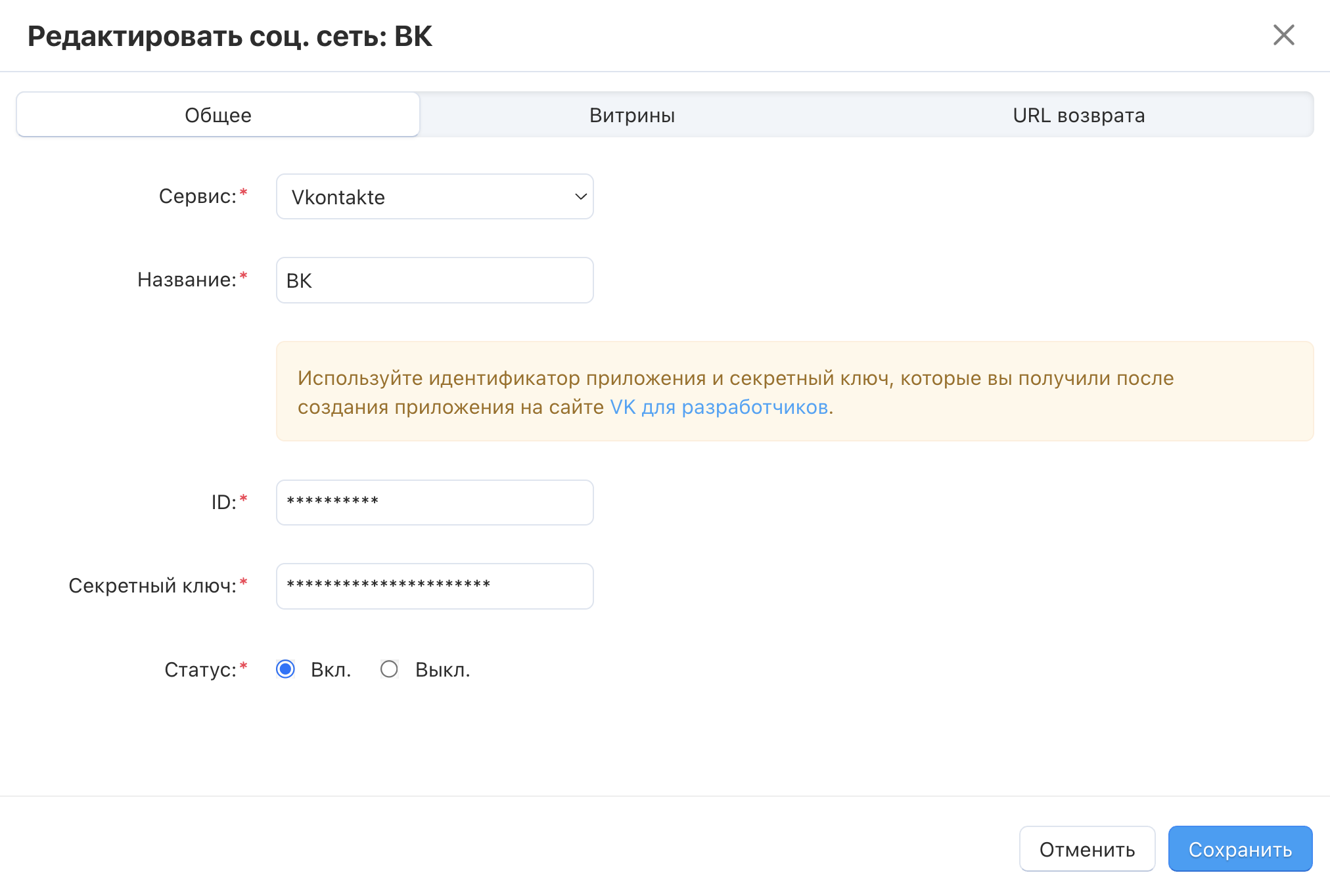This screenshot has width=1330, height=896.
Task: Click the ID input field
Action: click(x=434, y=503)
